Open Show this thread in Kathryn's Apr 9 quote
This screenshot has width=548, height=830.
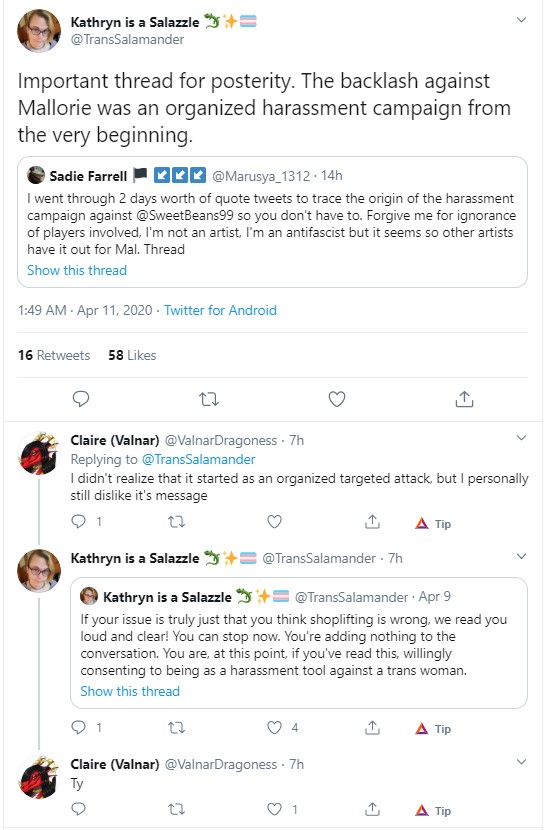point(130,691)
